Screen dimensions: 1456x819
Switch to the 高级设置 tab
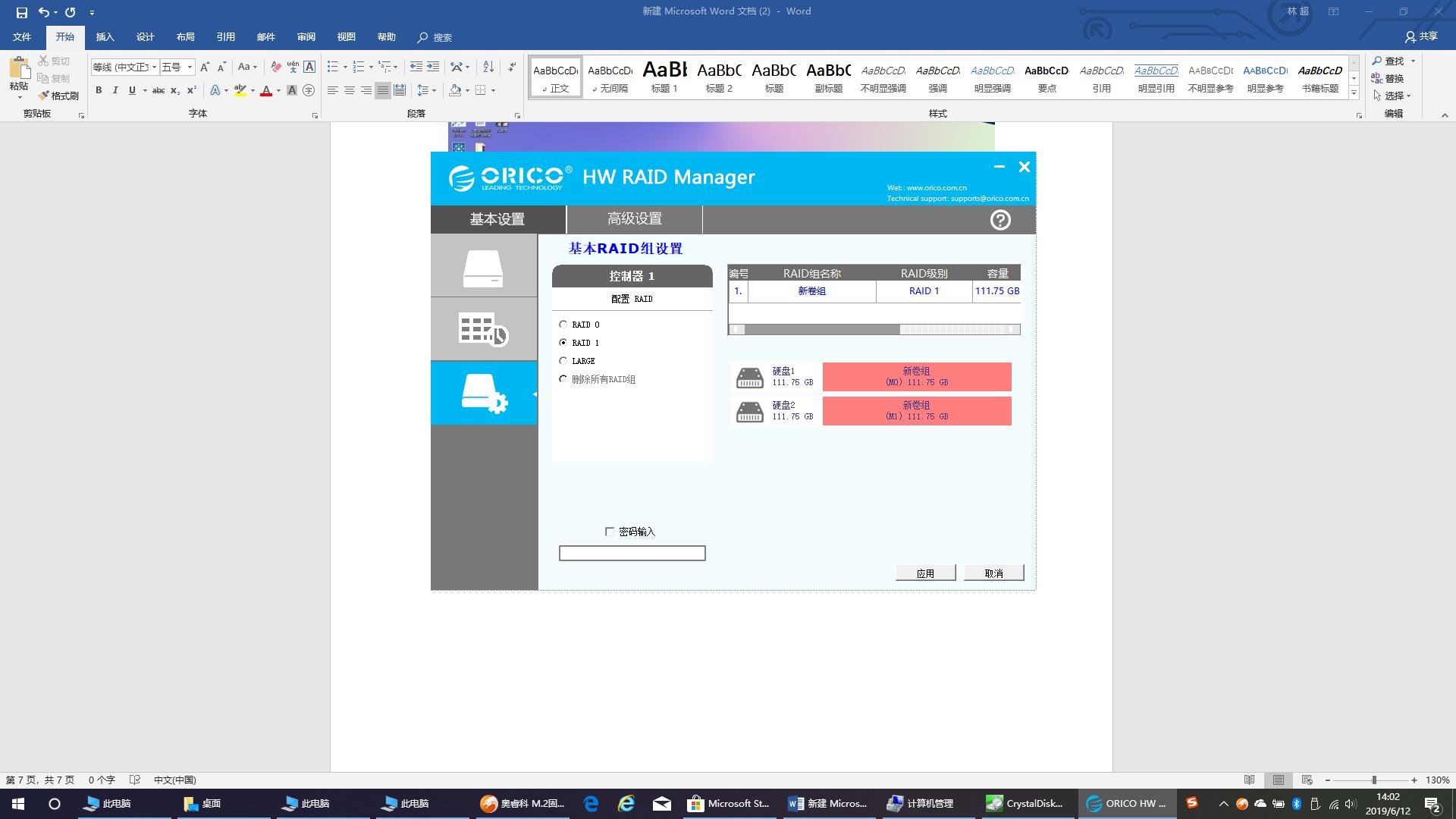tap(634, 219)
